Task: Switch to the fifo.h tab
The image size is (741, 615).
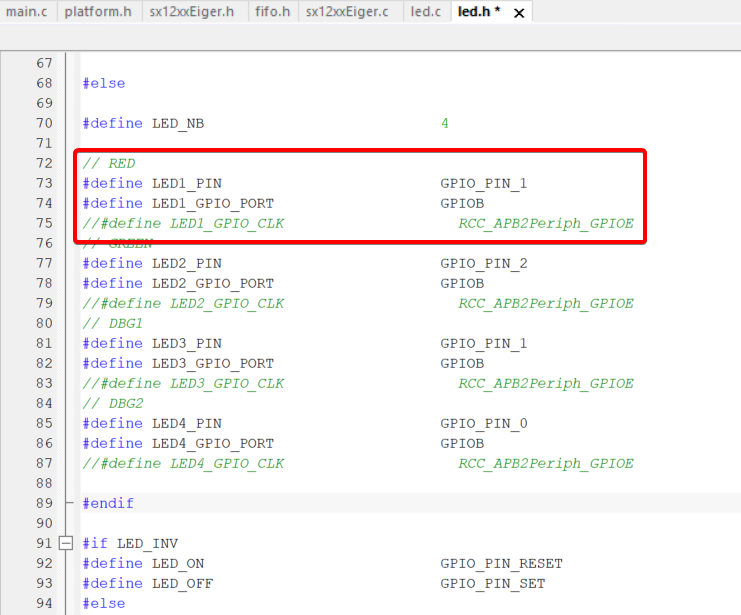Action: [x=272, y=12]
